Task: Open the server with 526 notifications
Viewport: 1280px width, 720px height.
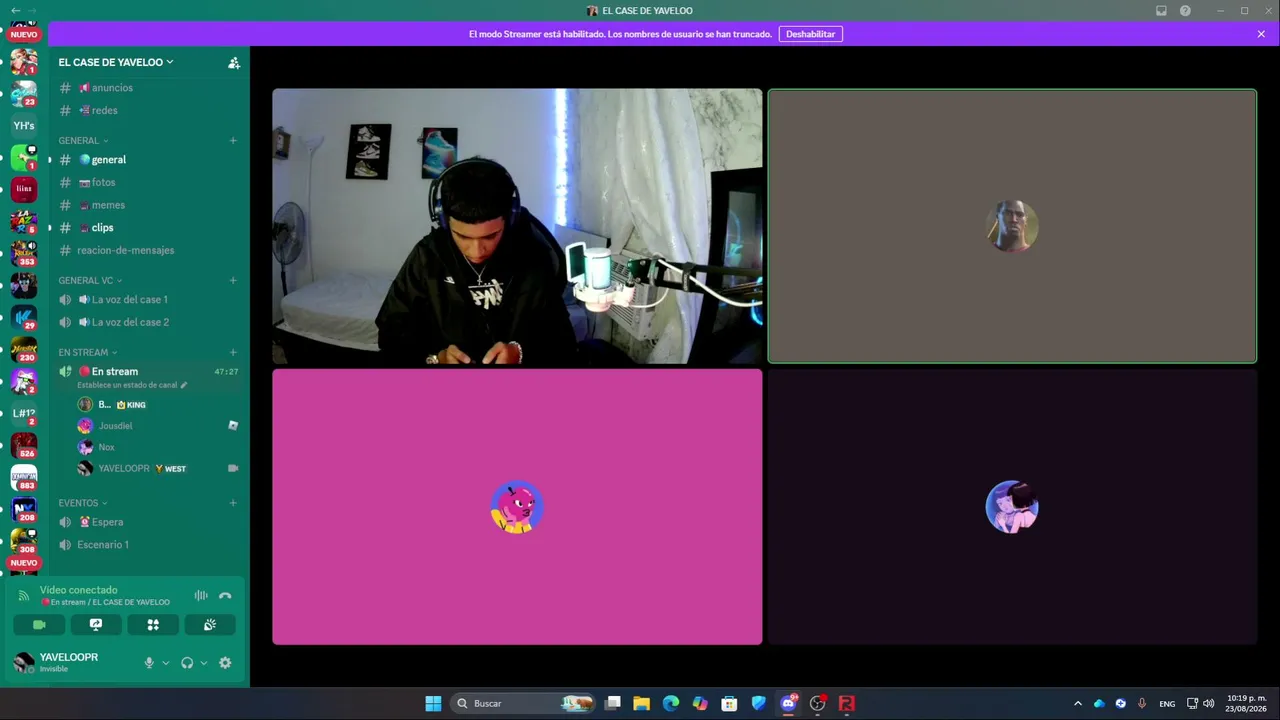Action: [x=24, y=445]
